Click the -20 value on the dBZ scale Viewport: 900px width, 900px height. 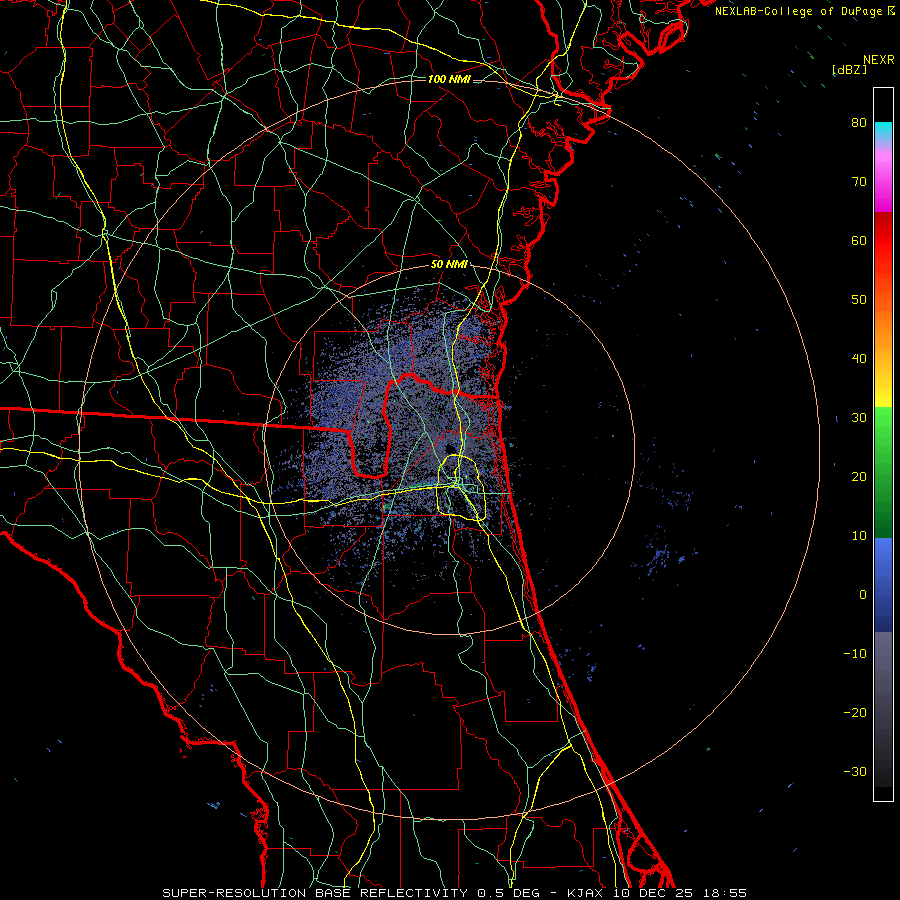(x=855, y=712)
